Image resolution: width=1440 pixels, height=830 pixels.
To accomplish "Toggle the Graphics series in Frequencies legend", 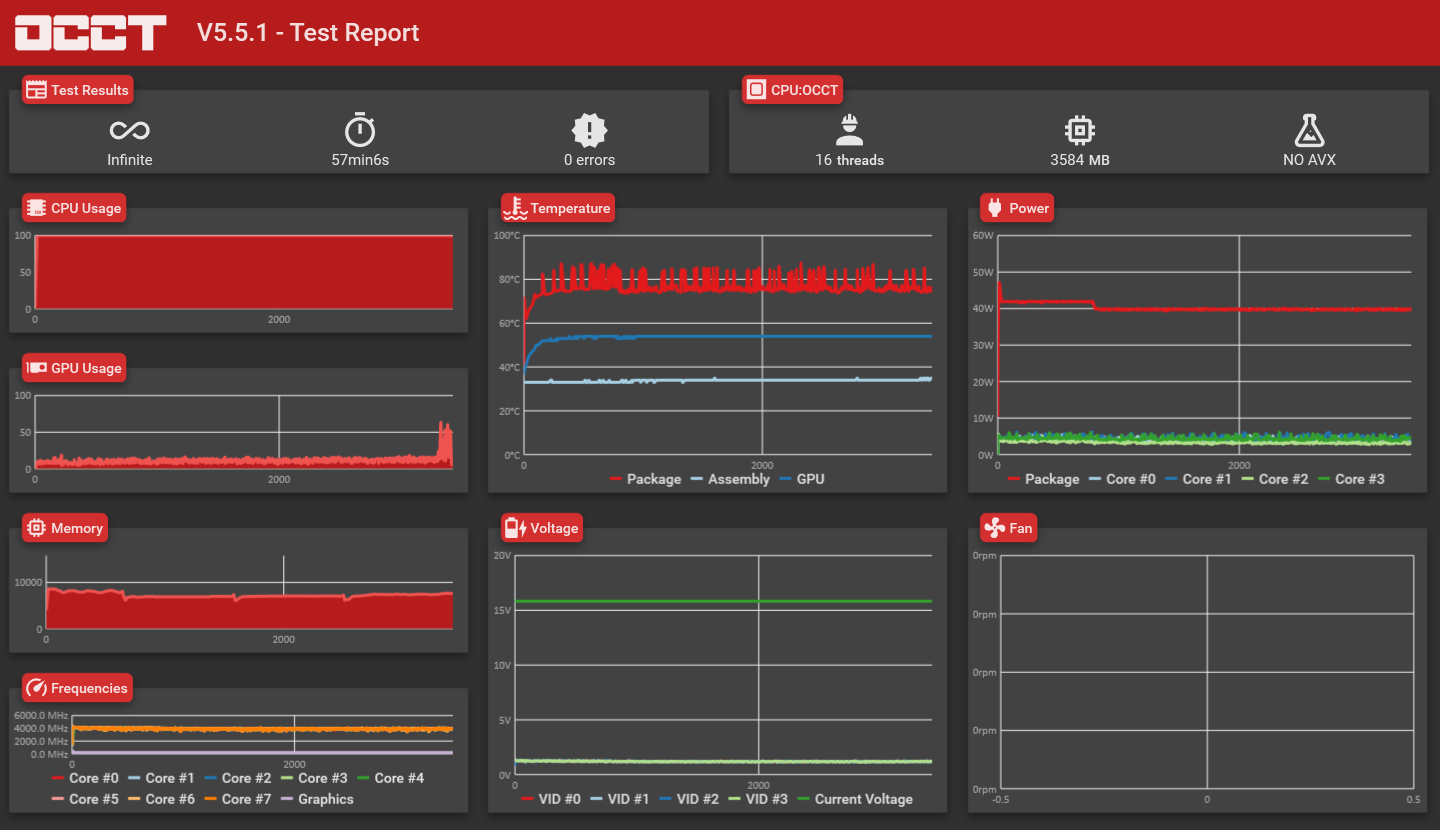I will pyautogui.click(x=316, y=799).
